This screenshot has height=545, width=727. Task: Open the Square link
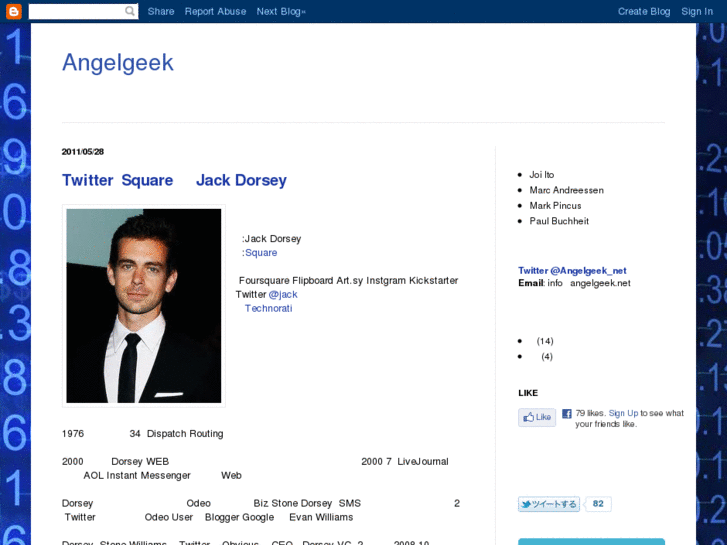[x=261, y=253]
